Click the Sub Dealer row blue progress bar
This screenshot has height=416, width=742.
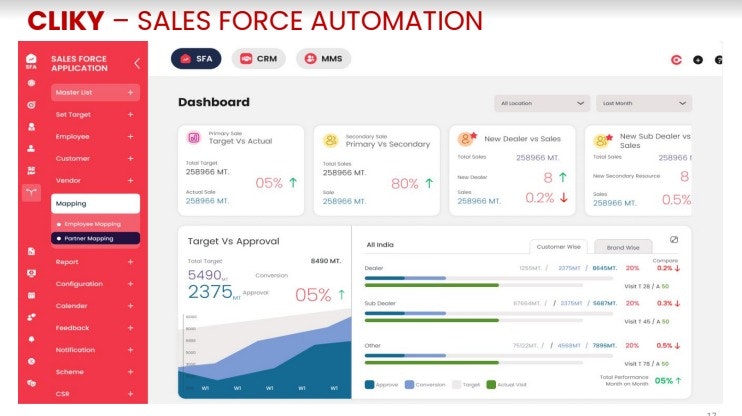(405, 313)
